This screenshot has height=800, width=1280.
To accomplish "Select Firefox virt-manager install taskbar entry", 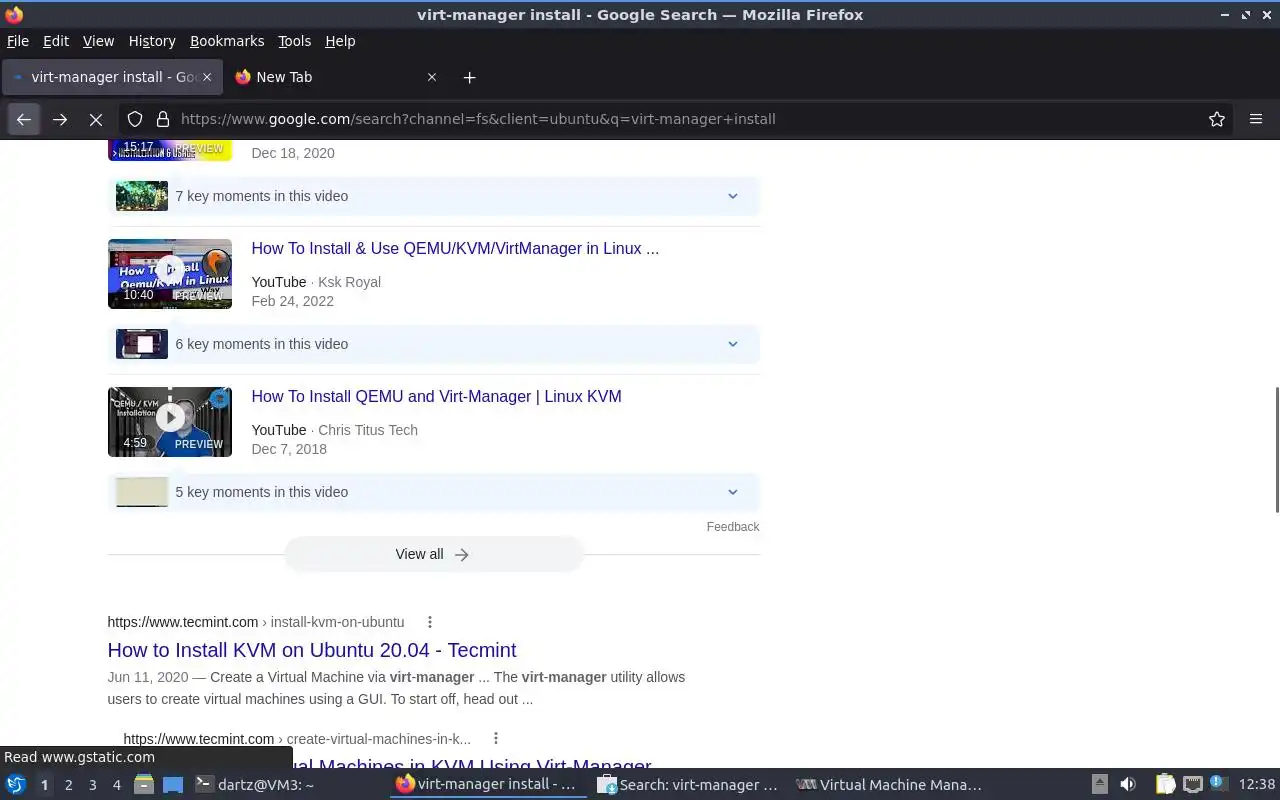I will 488,785.
